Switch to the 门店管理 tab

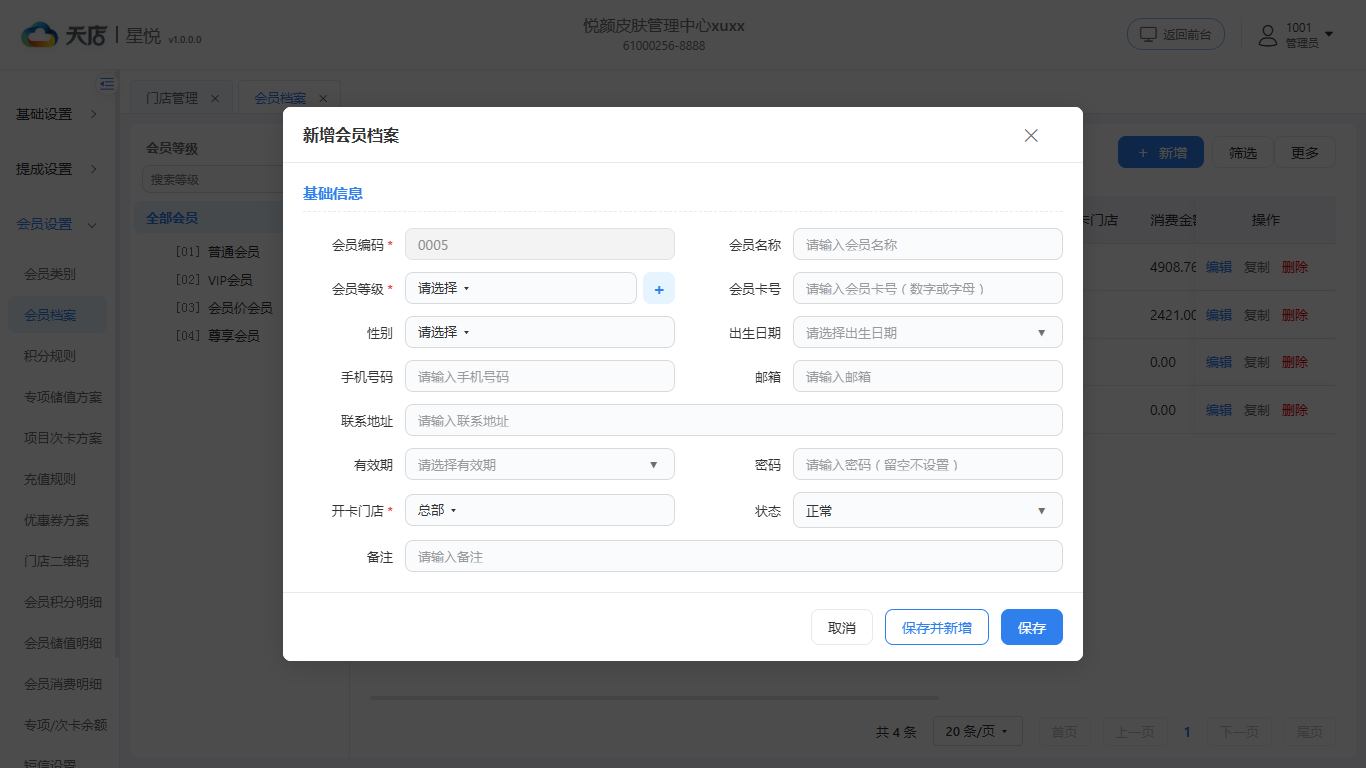pyautogui.click(x=172, y=98)
